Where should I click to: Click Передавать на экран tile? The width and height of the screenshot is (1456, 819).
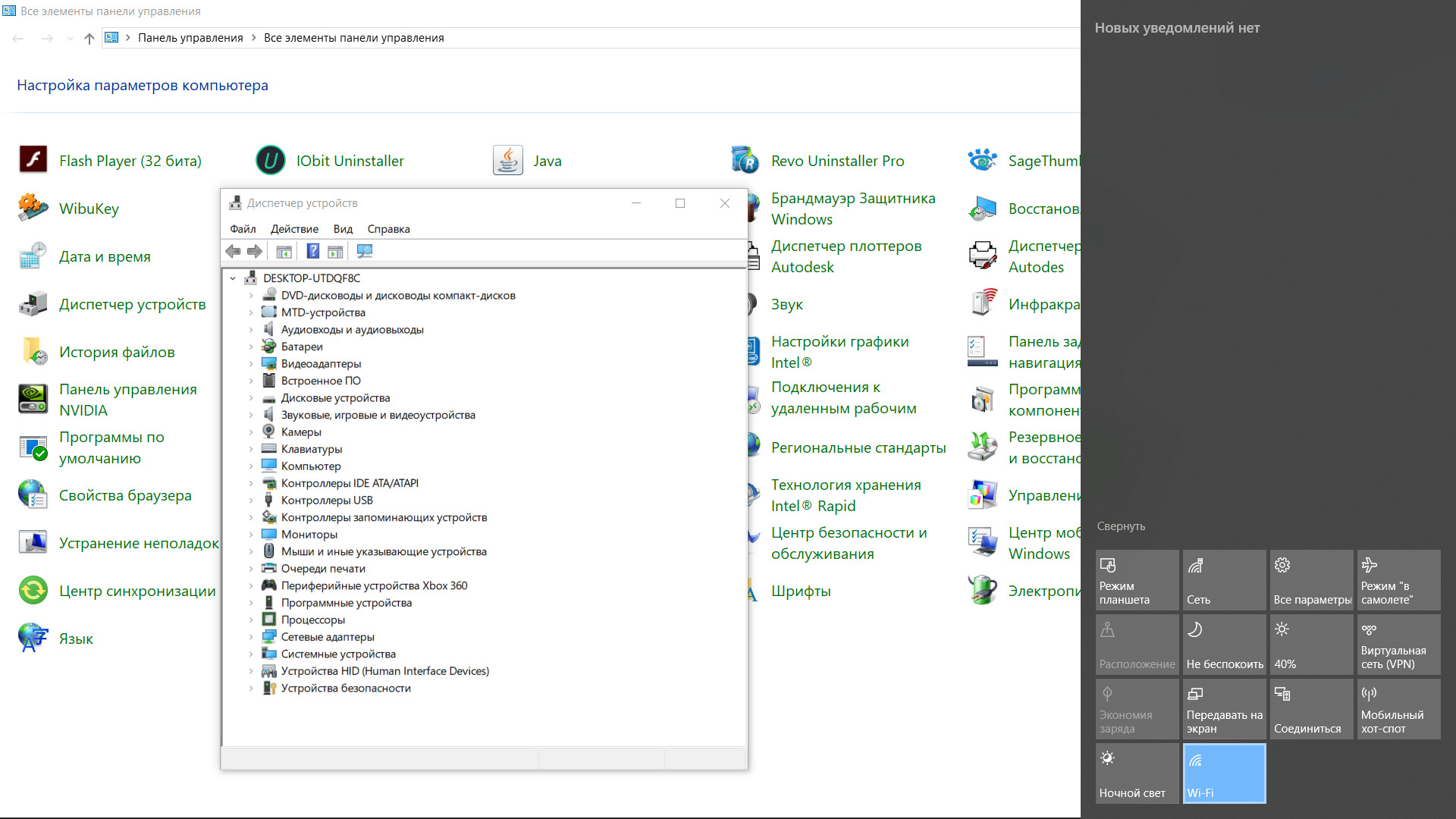1225,709
